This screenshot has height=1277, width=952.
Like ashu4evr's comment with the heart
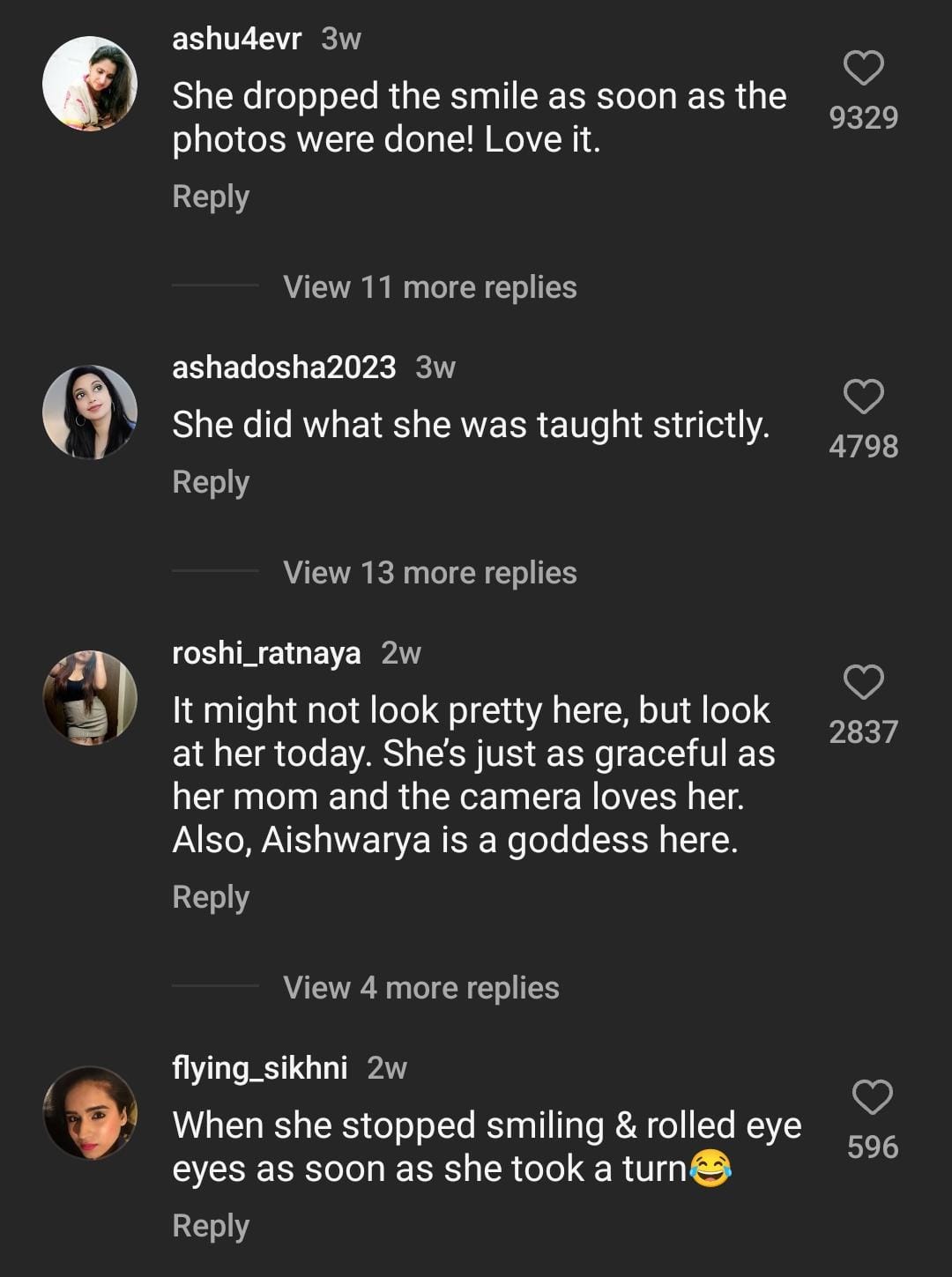(x=863, y=68)
